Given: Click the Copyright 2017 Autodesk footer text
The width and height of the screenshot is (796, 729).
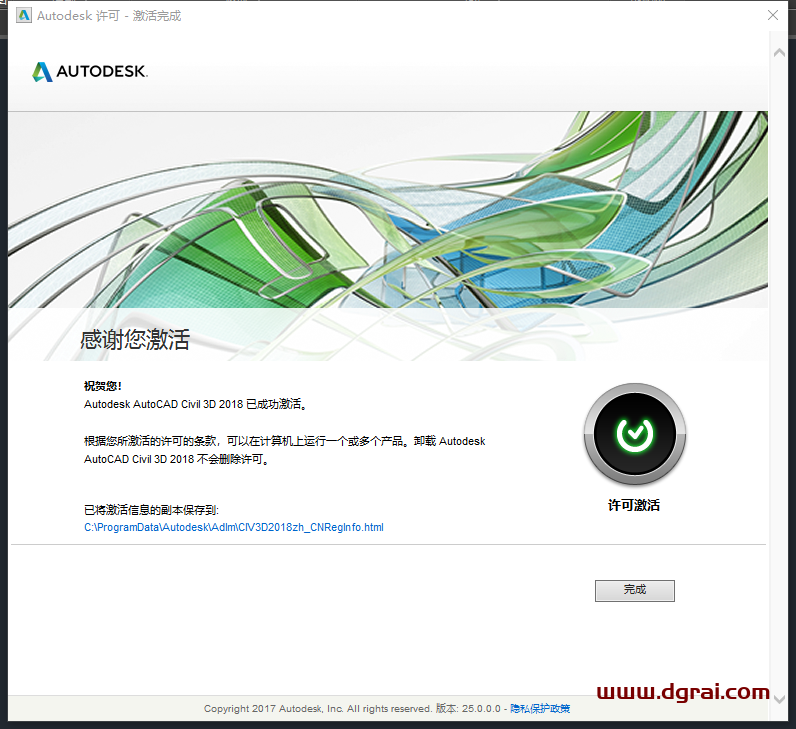Looking at the screenshot, I should coord(317,708).
